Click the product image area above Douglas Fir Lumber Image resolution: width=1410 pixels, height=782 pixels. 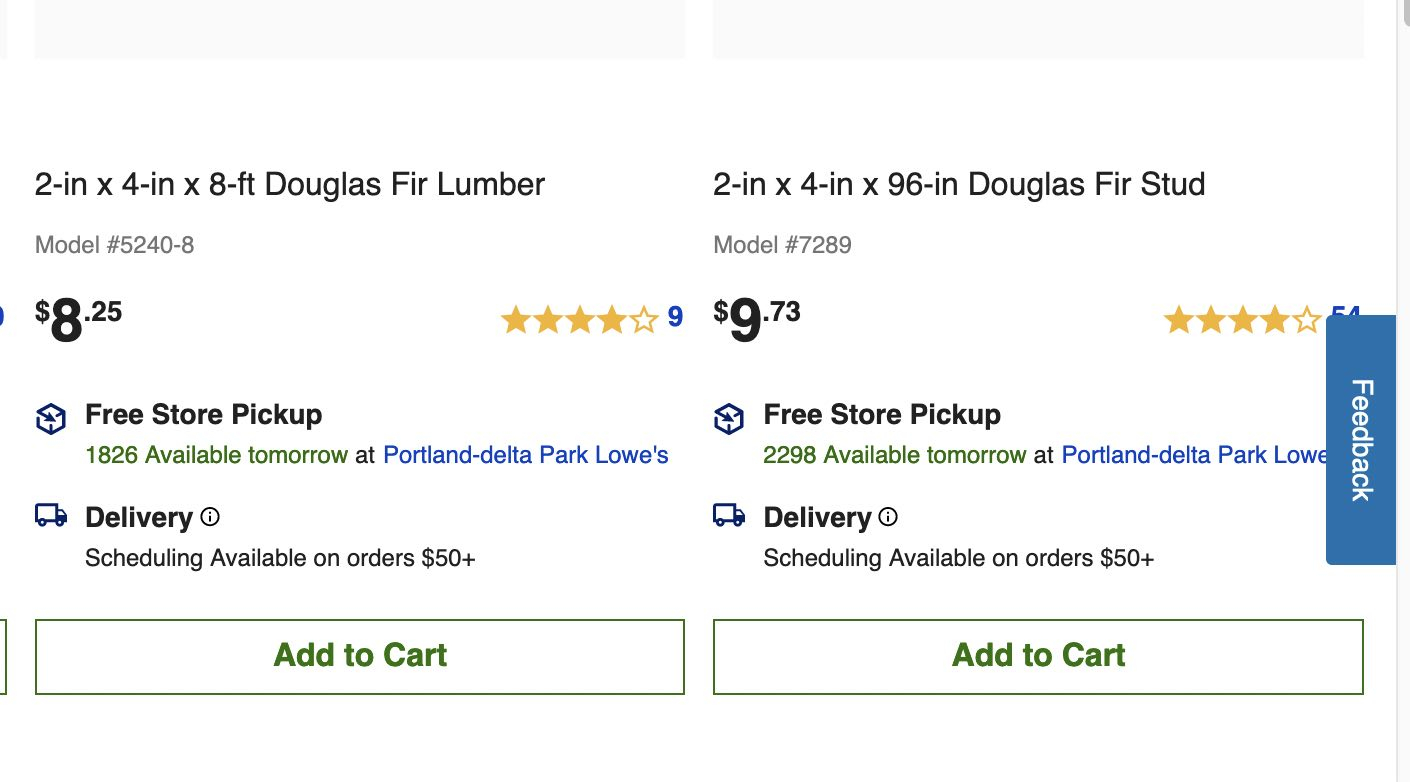point(360,28)
